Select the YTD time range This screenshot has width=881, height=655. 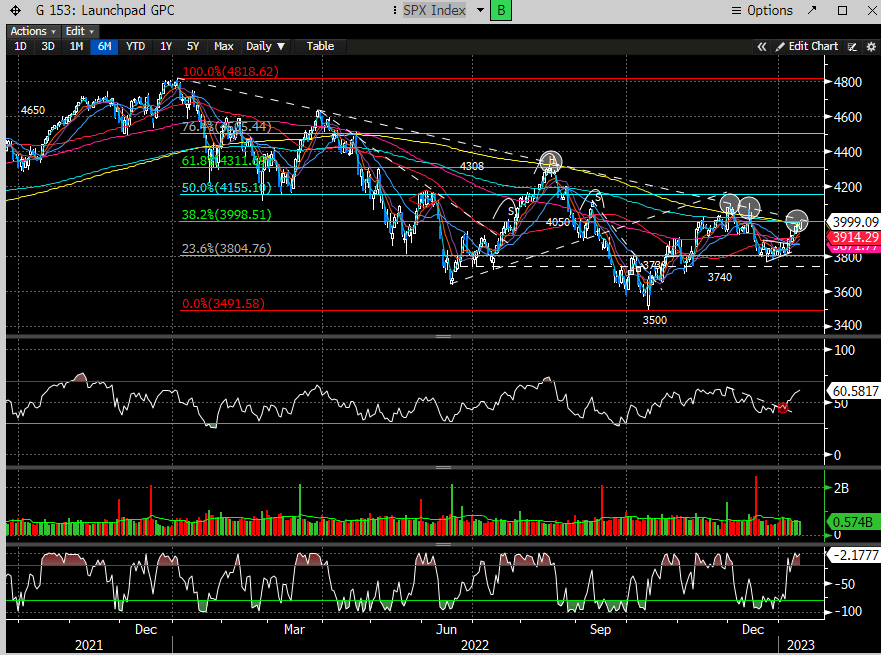pyautogui.click(x=135, y=47)
